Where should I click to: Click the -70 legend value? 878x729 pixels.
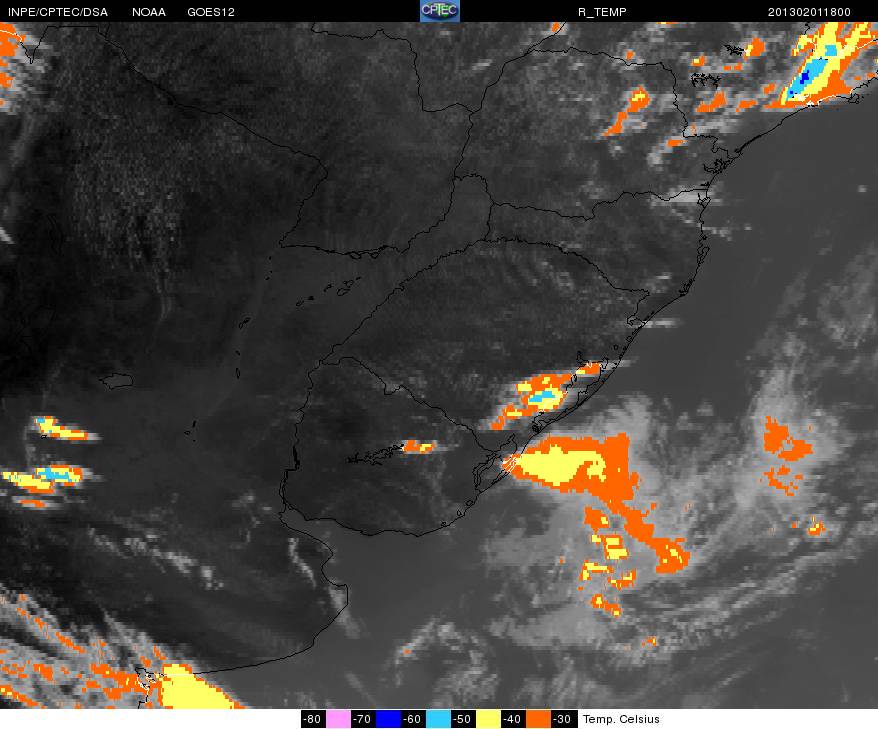click(363, 719)
